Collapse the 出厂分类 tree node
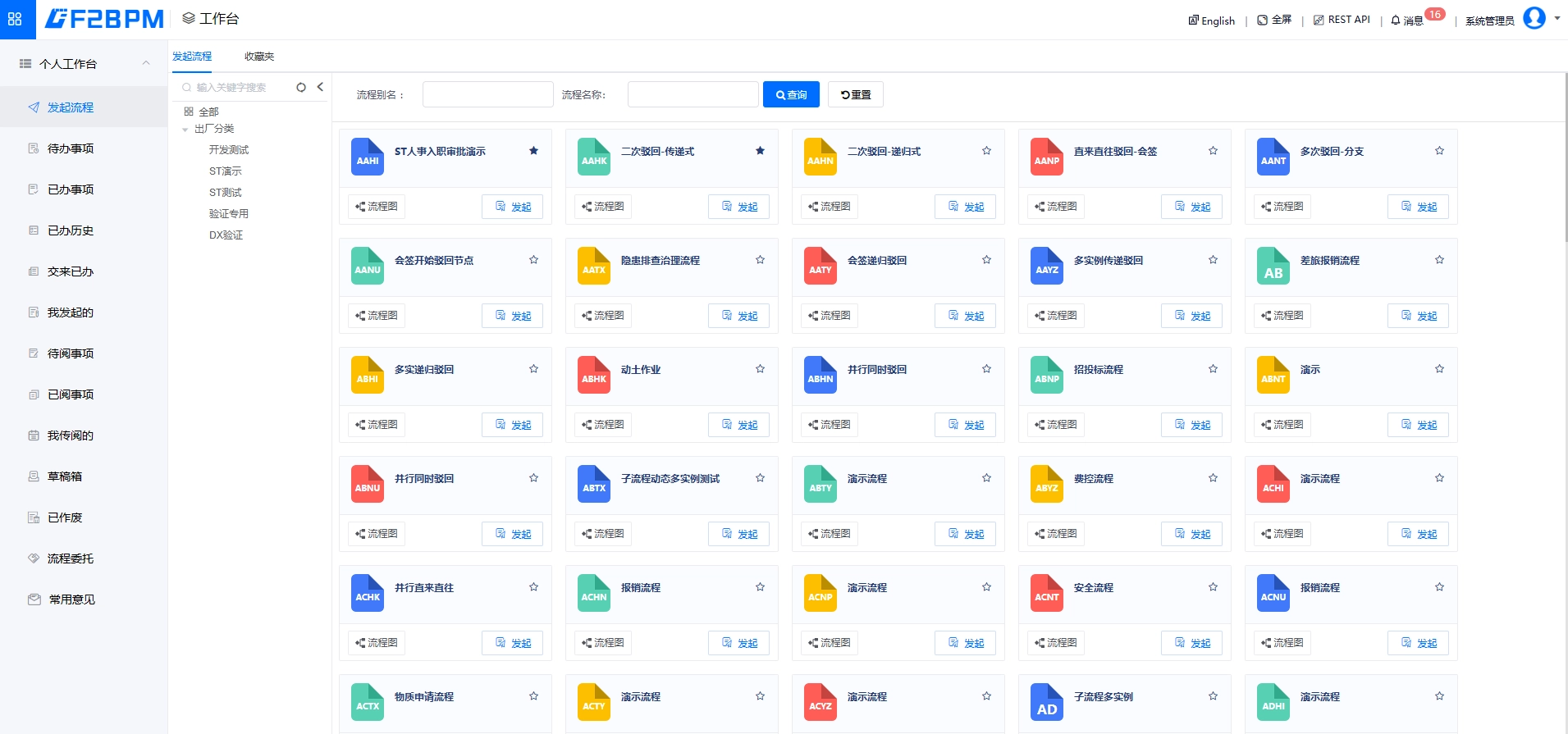Image resolution: width=1568 pixels, height=734 pixels. coord(185,130)
